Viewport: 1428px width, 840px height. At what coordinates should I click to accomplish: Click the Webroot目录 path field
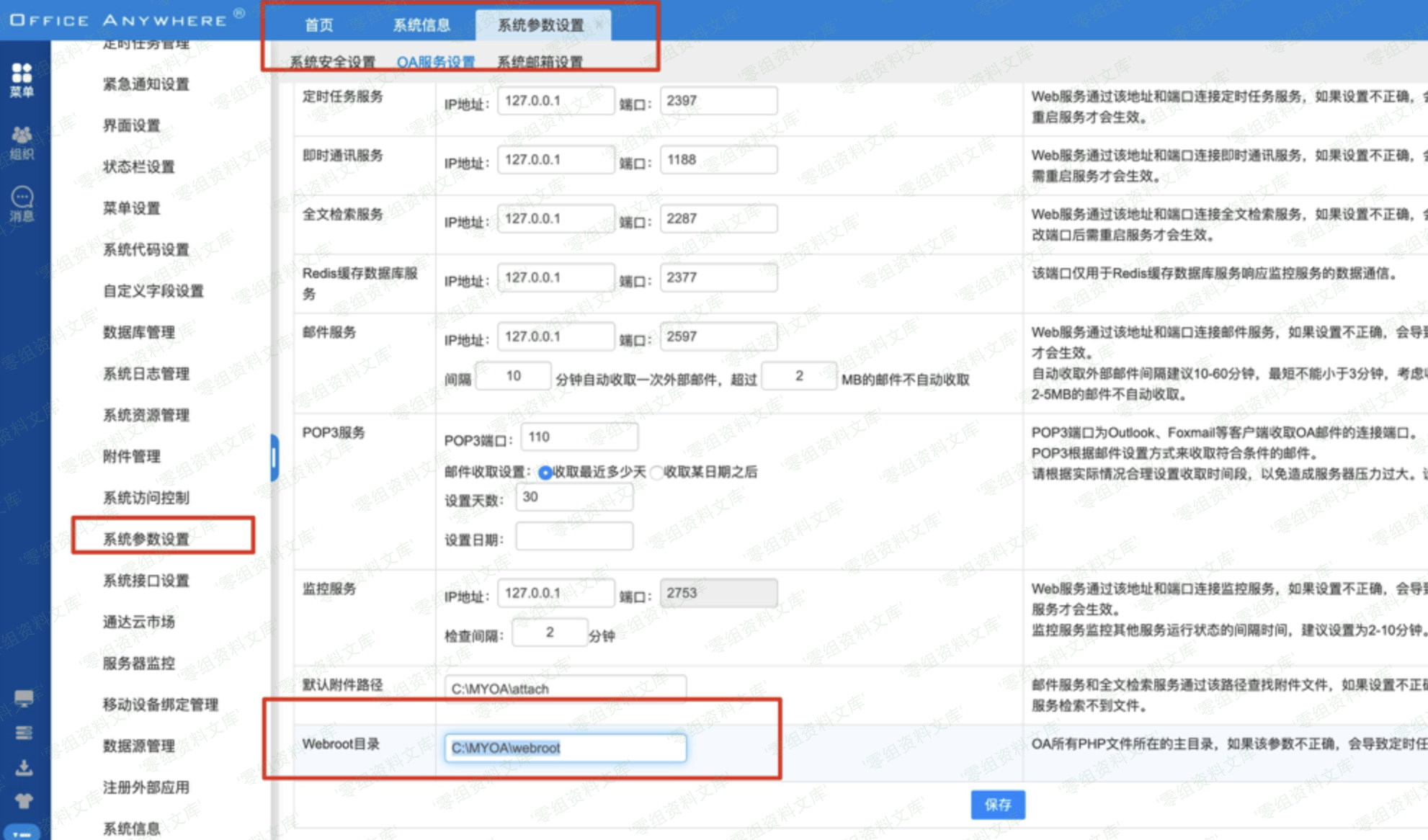coord(565,748)
